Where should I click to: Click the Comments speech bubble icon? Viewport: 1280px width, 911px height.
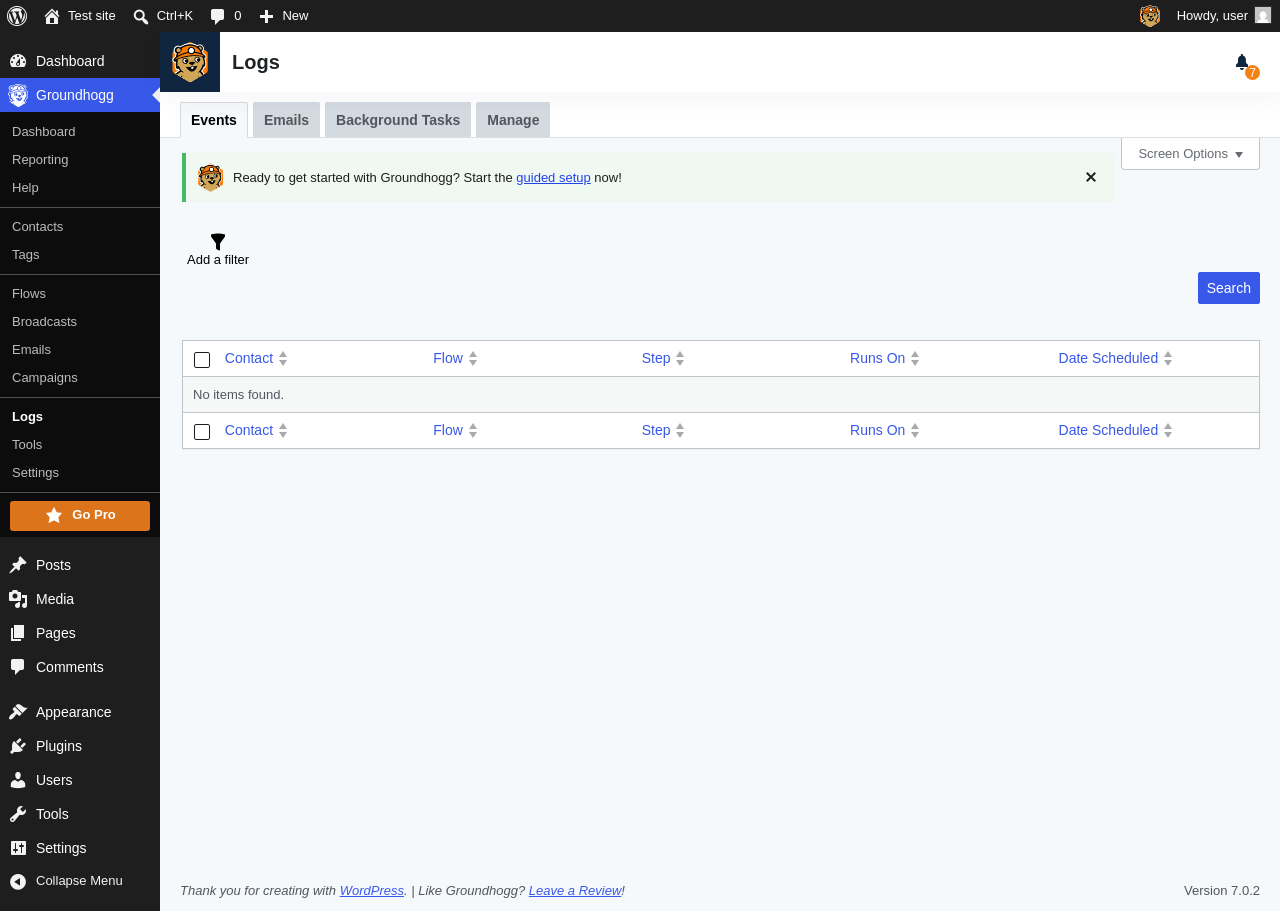[x=18, y=667]
